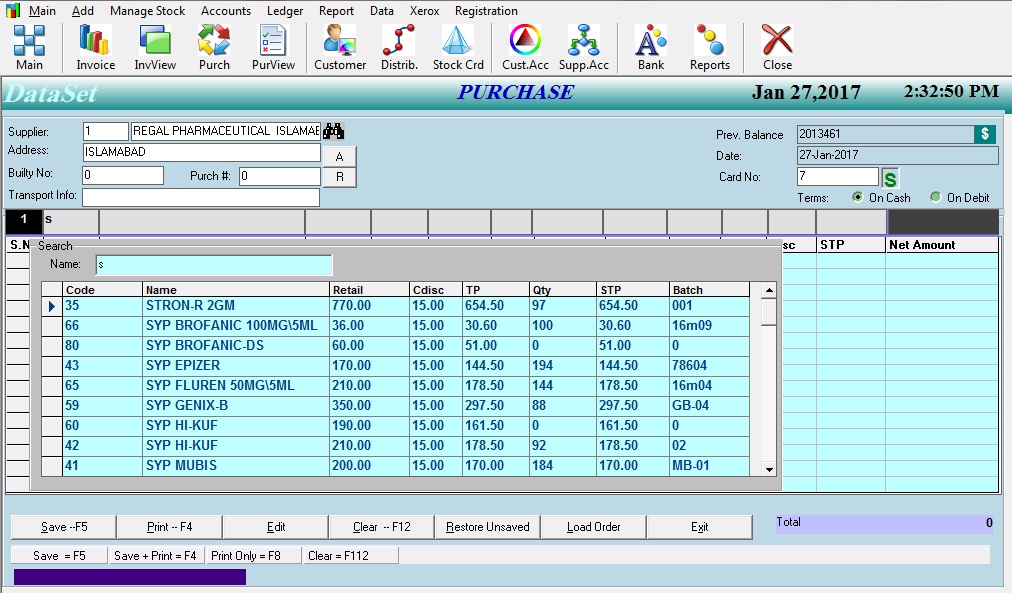The width and height of the screenshot is (1012, 593).
Task: Open the Main toolbar icon
Action: [30, 47]
